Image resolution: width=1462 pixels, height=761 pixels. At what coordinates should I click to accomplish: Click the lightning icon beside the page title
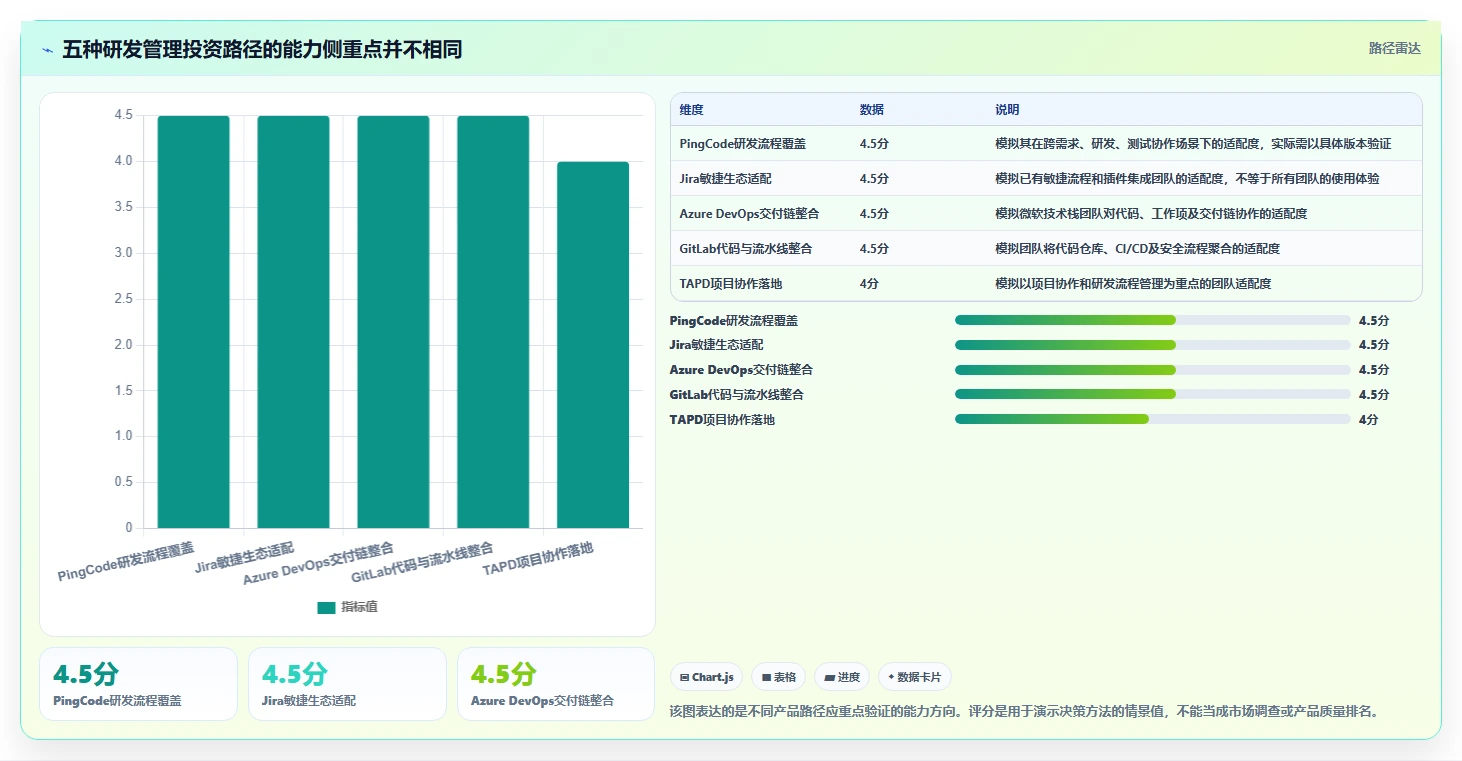[47, 50]
